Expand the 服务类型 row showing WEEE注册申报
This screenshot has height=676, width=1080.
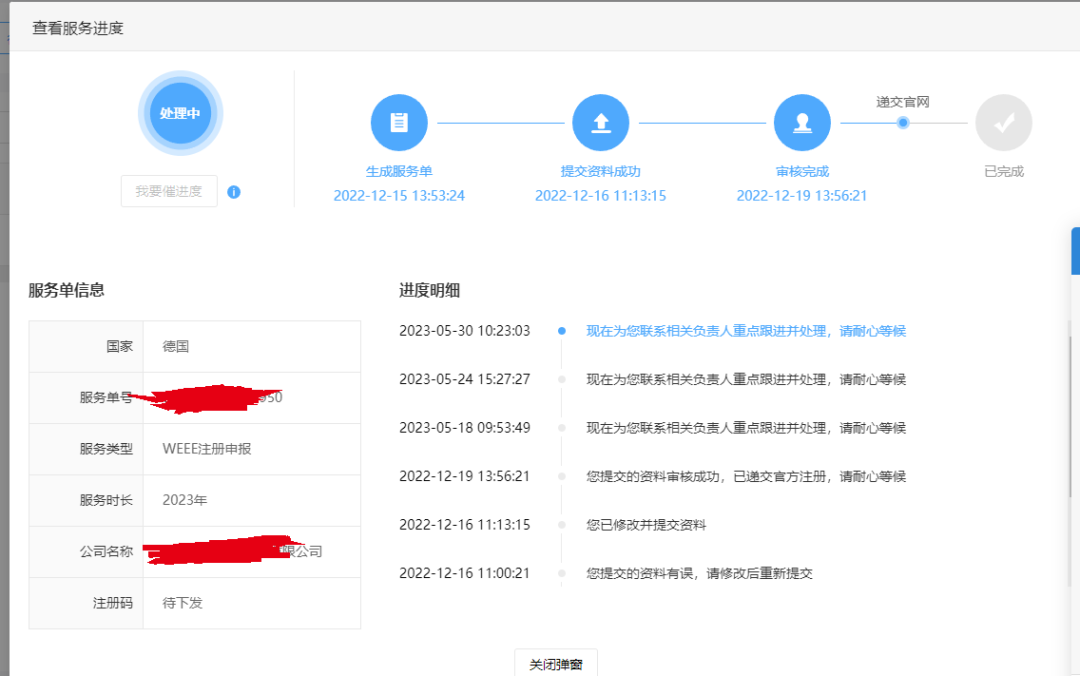pos(195,448)
